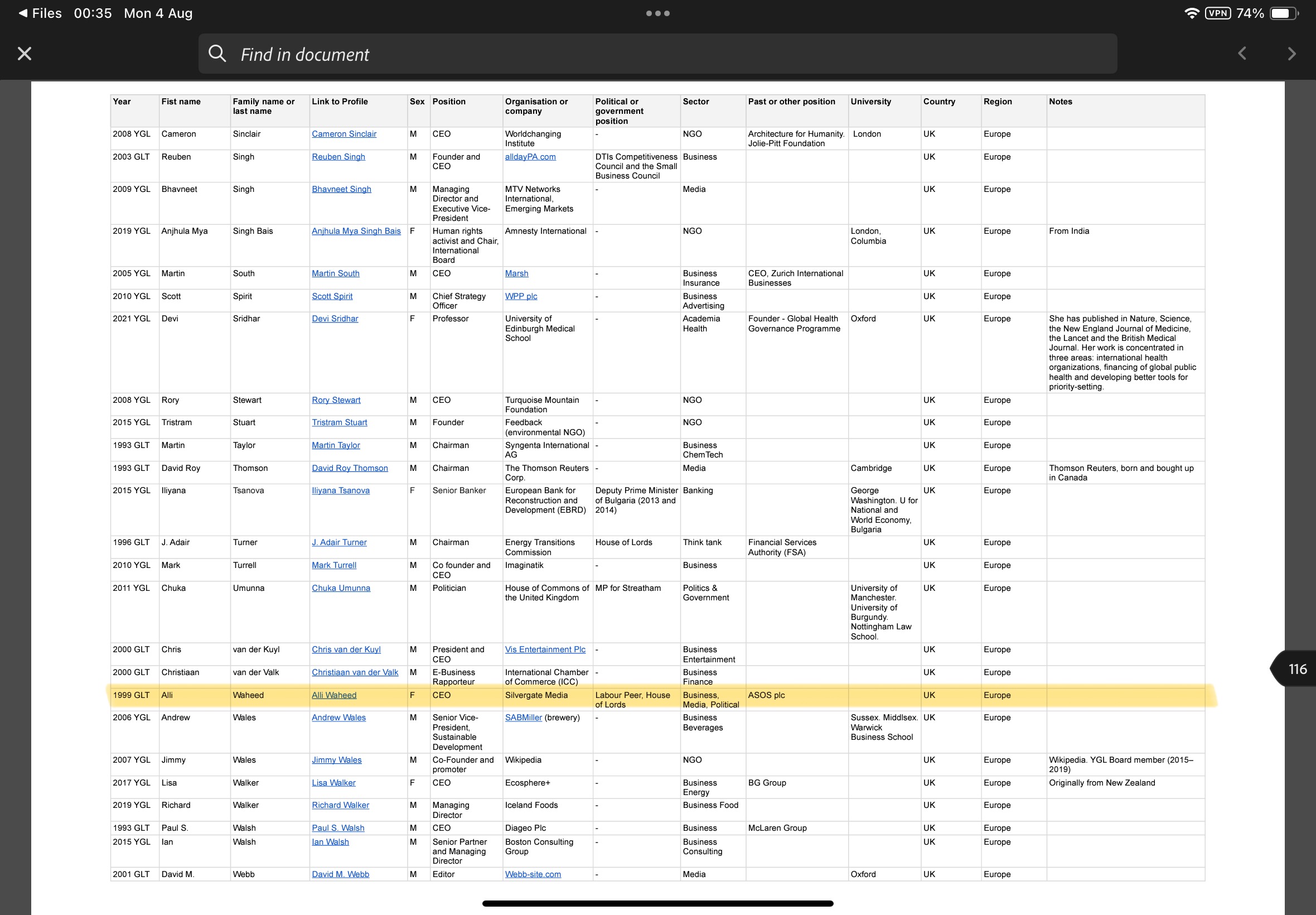Open SABMiller brewery link
Image resolution: width=1316 pixels, height=915 pixels.
(x=523, y=718)
